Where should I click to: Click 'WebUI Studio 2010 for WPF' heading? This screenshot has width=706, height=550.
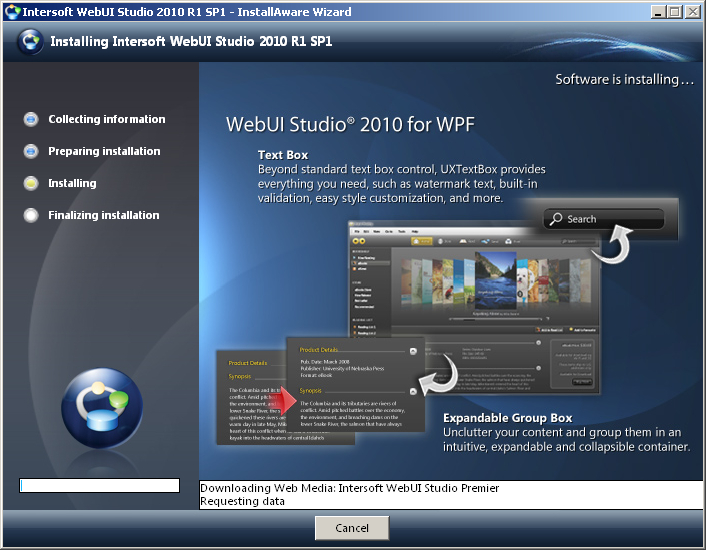pos(350,124)
